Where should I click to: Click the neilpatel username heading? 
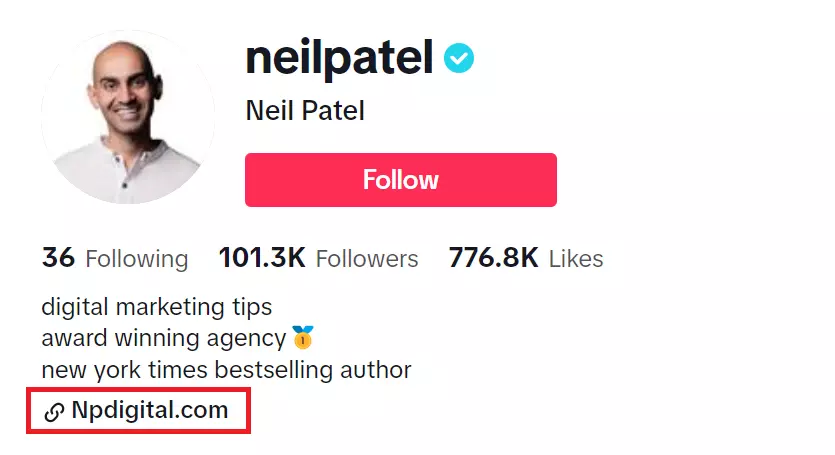coord(339,59)
